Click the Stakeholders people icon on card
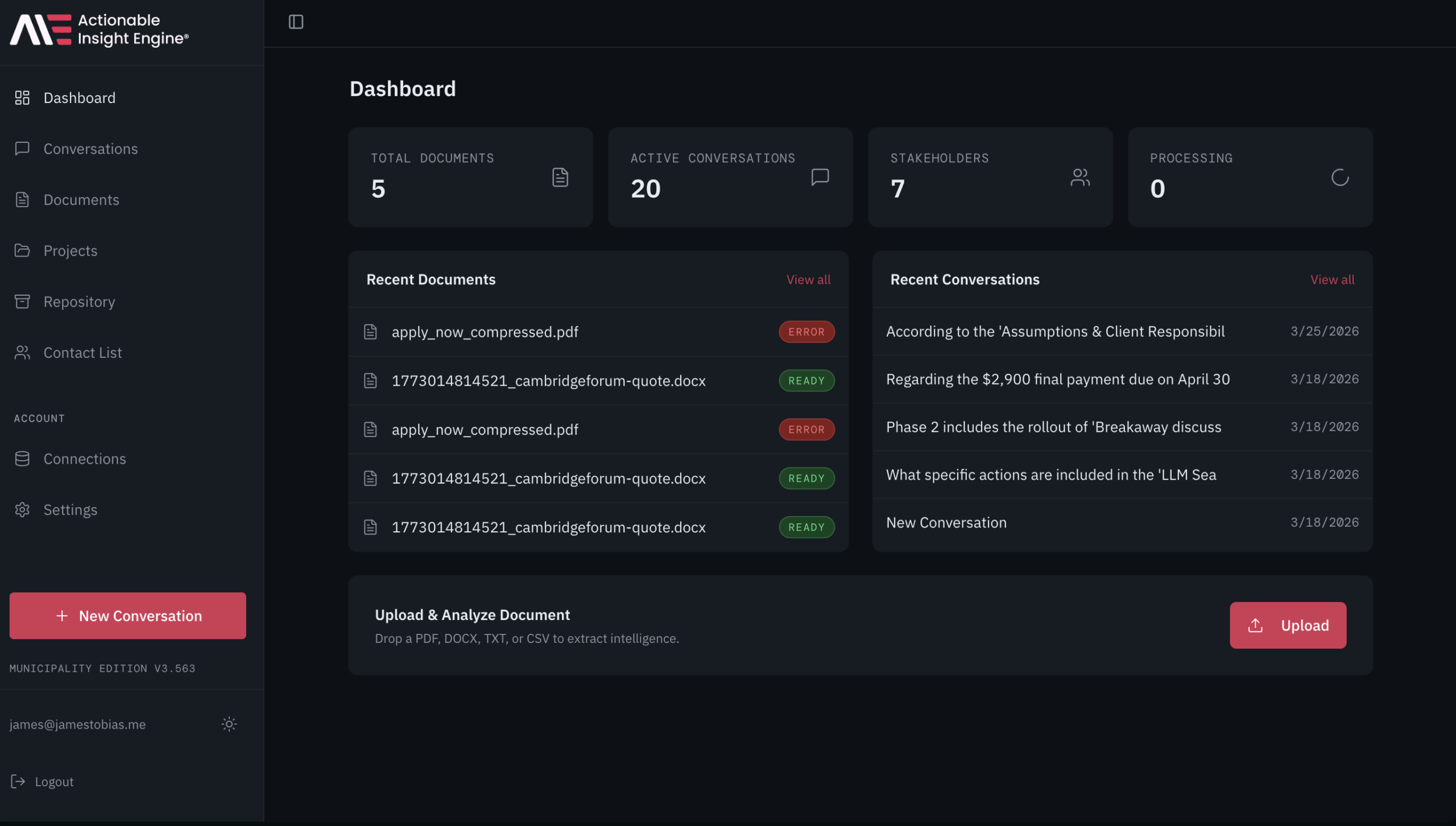The width and height of the screenshot is (1456, 826). [x=1079, y=177]
